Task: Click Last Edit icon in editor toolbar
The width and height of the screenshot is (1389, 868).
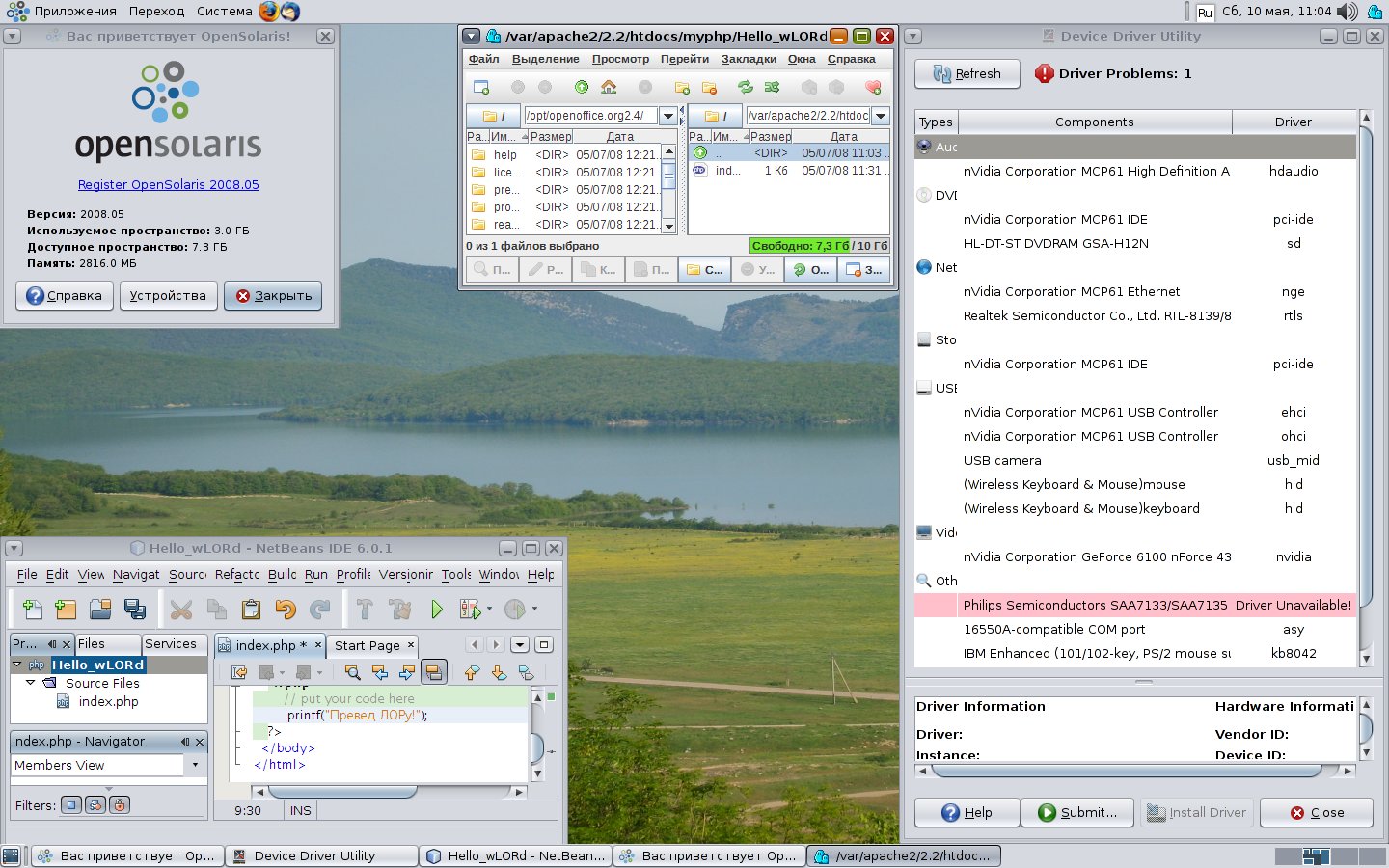Action: 239,672
